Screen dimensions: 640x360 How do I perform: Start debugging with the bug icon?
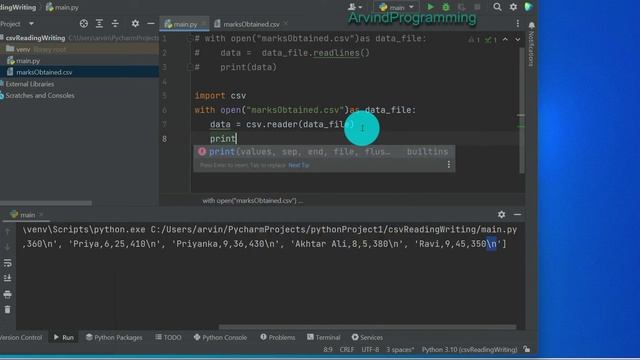[x=446, y=7]
